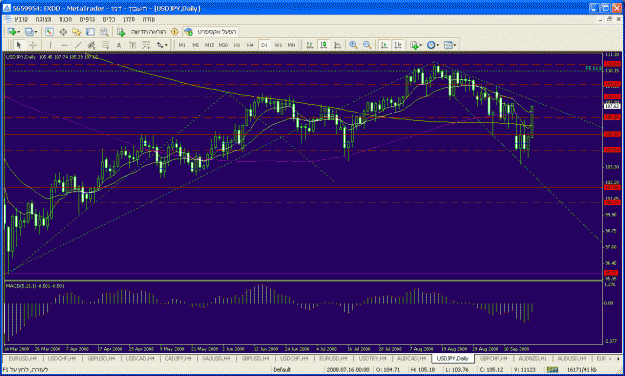Switch to the AUDUSD,H4 chart tab
This screenshot has height=376, width=625.
coord(572,359)
